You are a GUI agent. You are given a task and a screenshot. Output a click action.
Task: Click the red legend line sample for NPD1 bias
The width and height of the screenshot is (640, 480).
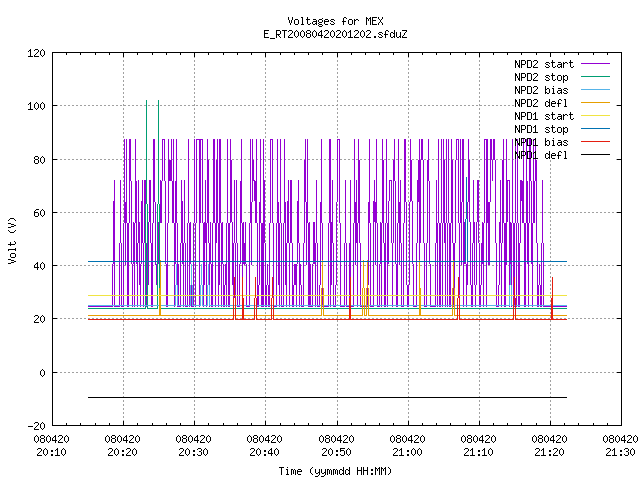point(595,142)
